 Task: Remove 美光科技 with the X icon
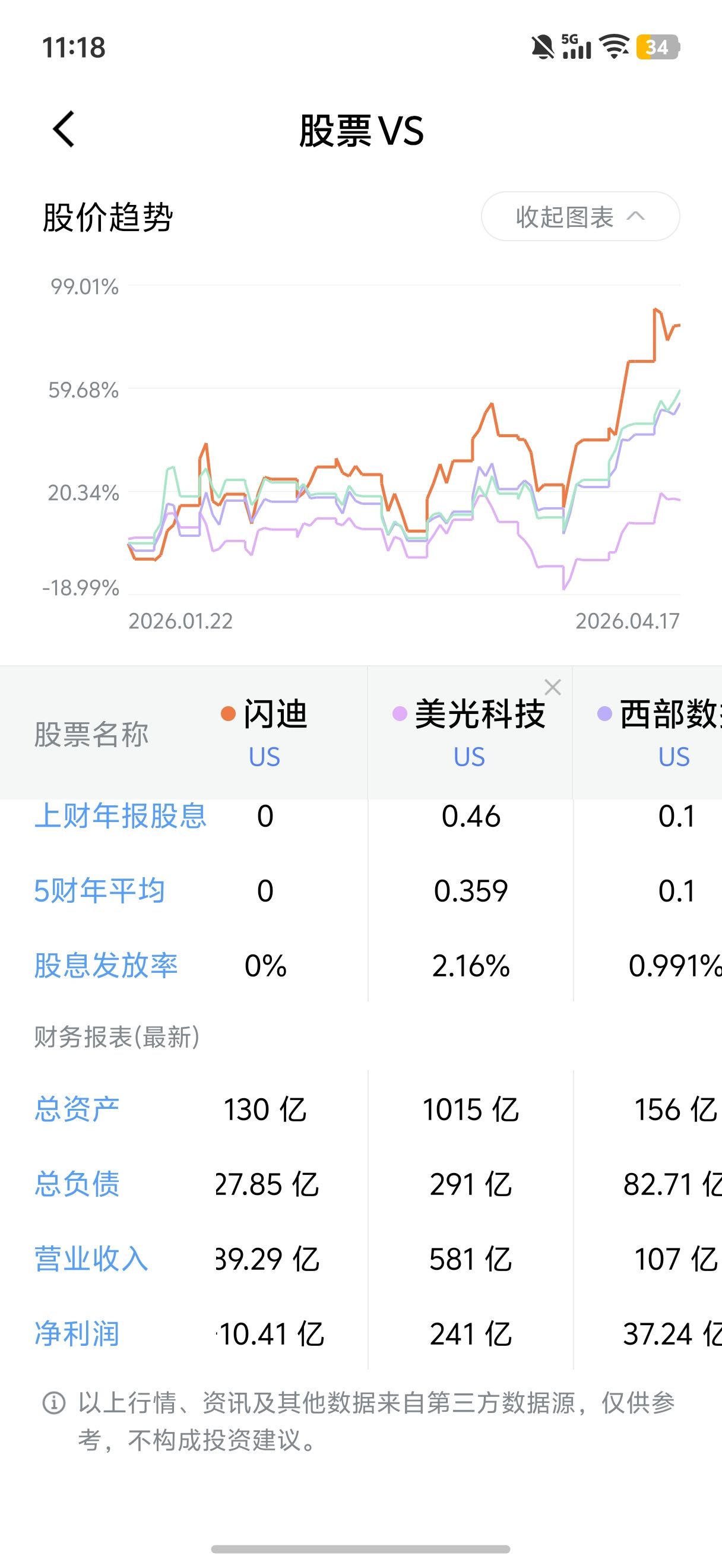pos(552,687)
